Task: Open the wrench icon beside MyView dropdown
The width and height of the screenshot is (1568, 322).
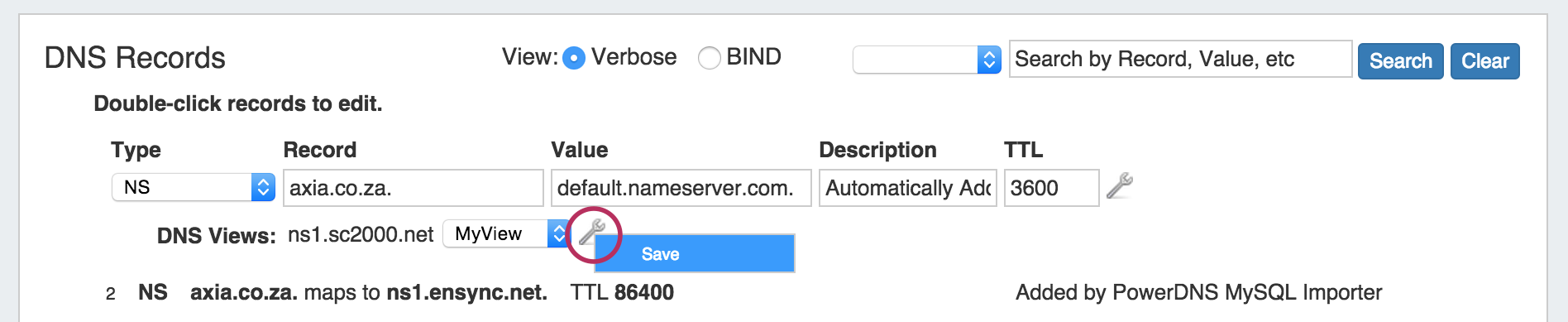Action: pos(591,232)
